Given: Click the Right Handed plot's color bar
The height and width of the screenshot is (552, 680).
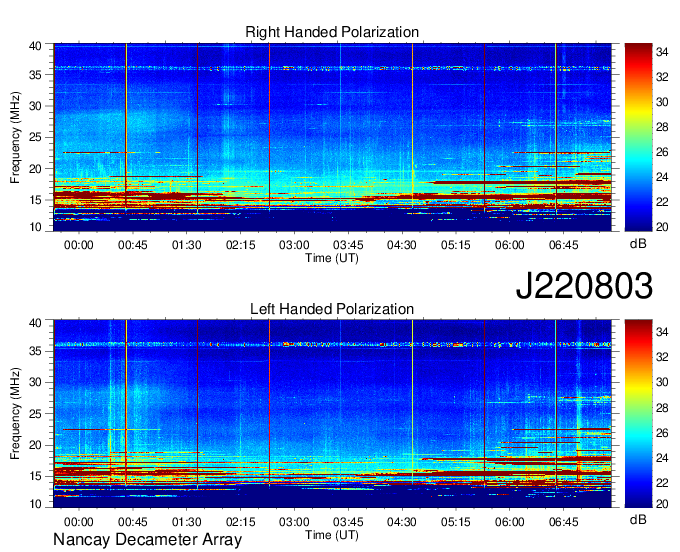Looking at the screenshot, I should (x=638, y=137).
